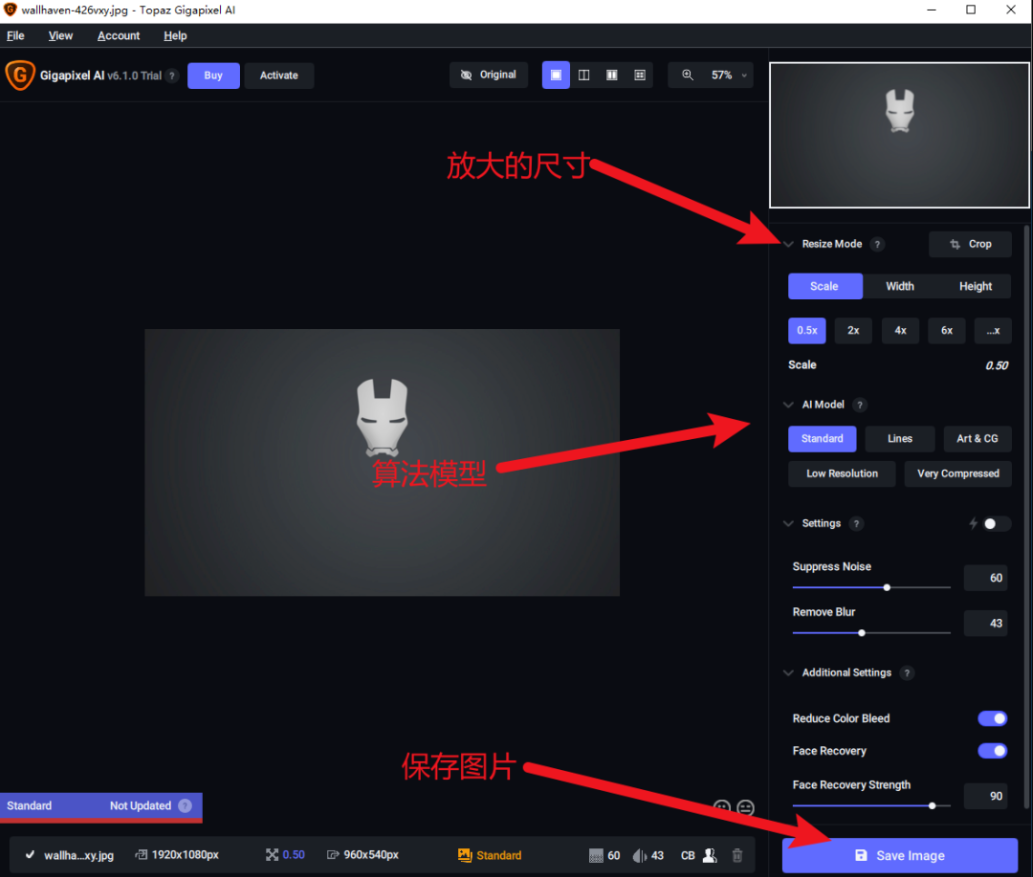Select Lines AI model

coord(900,439)
